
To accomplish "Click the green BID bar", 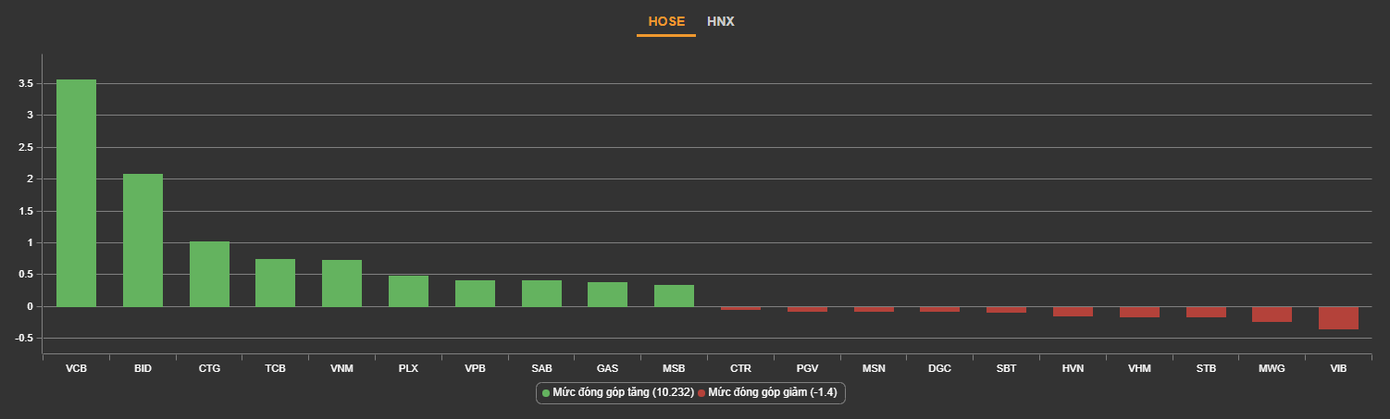I will (x=143, y=240).
